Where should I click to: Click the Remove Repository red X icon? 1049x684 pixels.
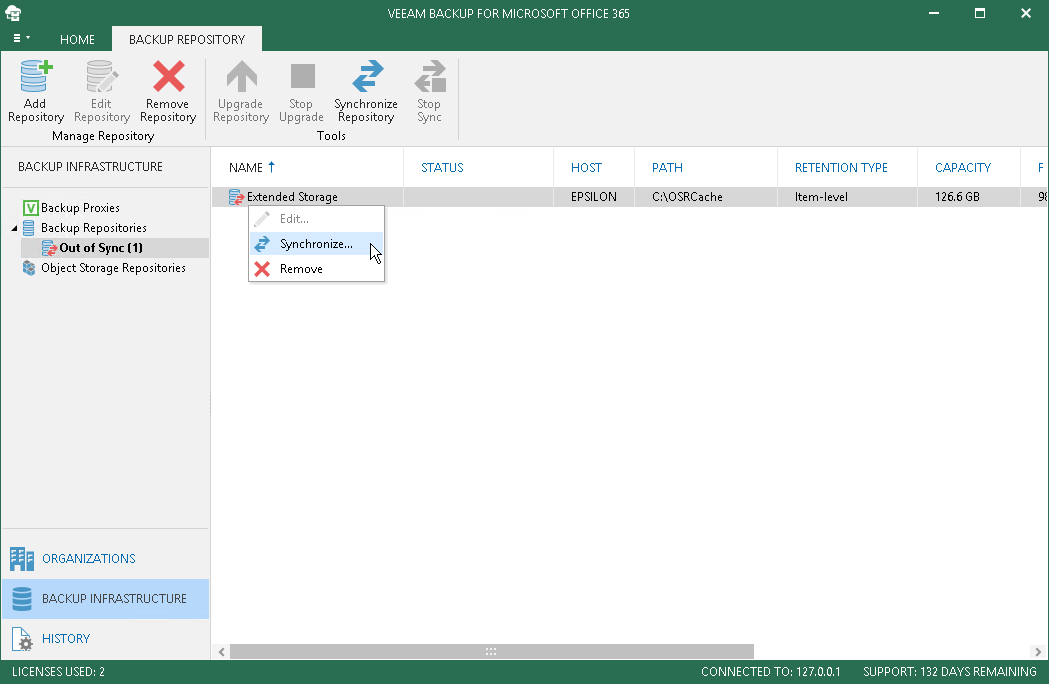coord(168,76)
